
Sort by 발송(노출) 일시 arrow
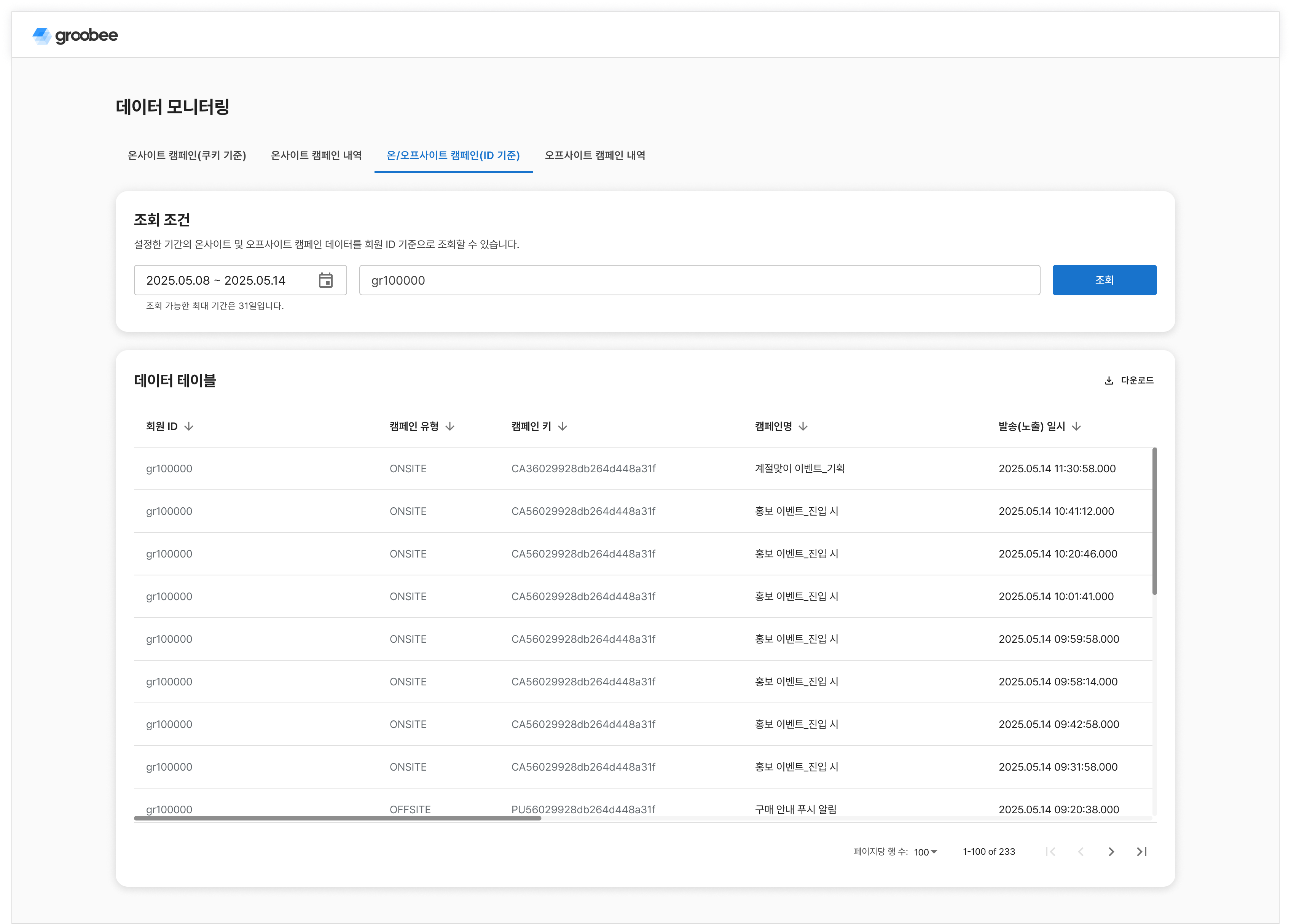tap(1076, 426)
